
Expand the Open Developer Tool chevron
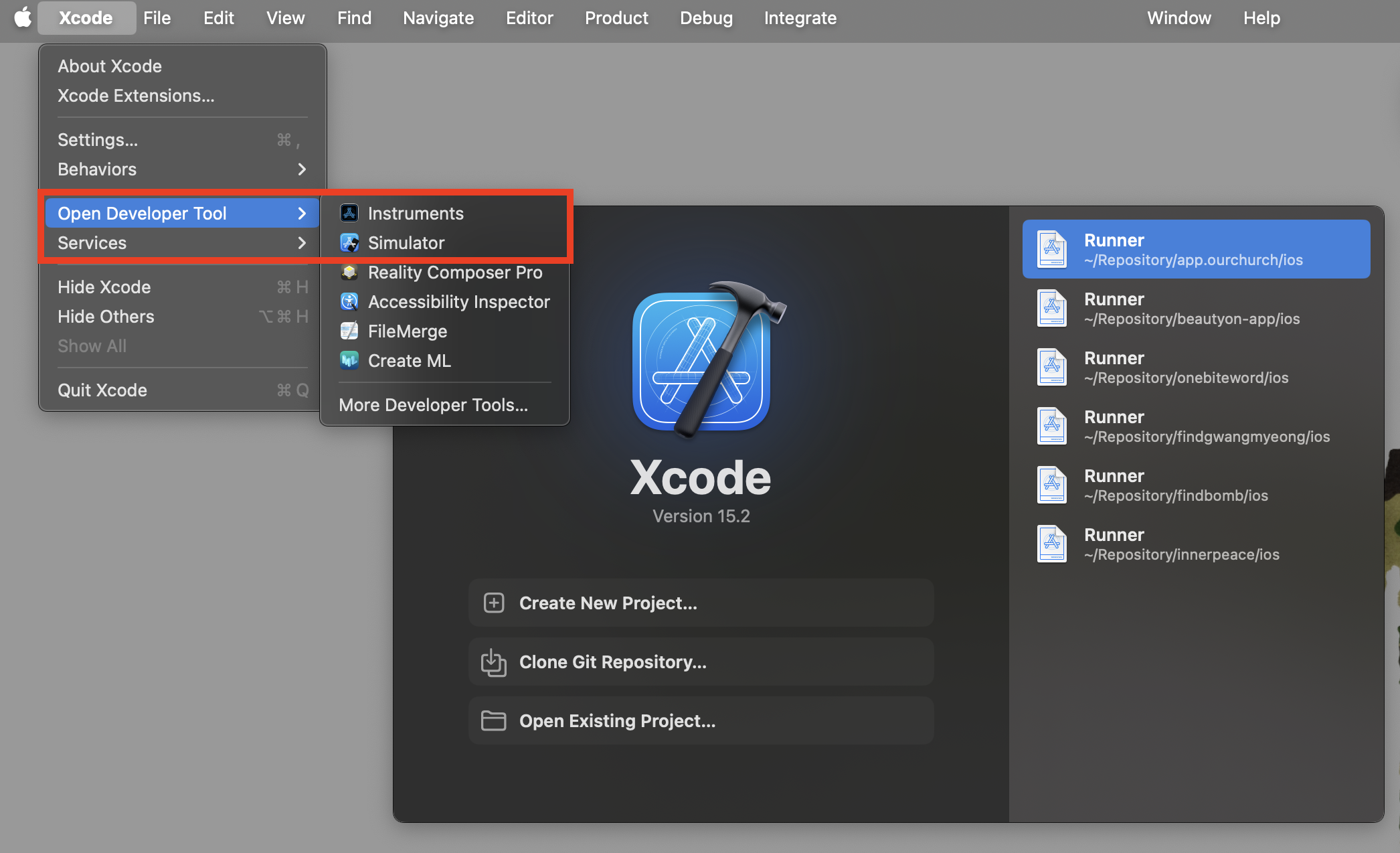(x=302, y=214)
